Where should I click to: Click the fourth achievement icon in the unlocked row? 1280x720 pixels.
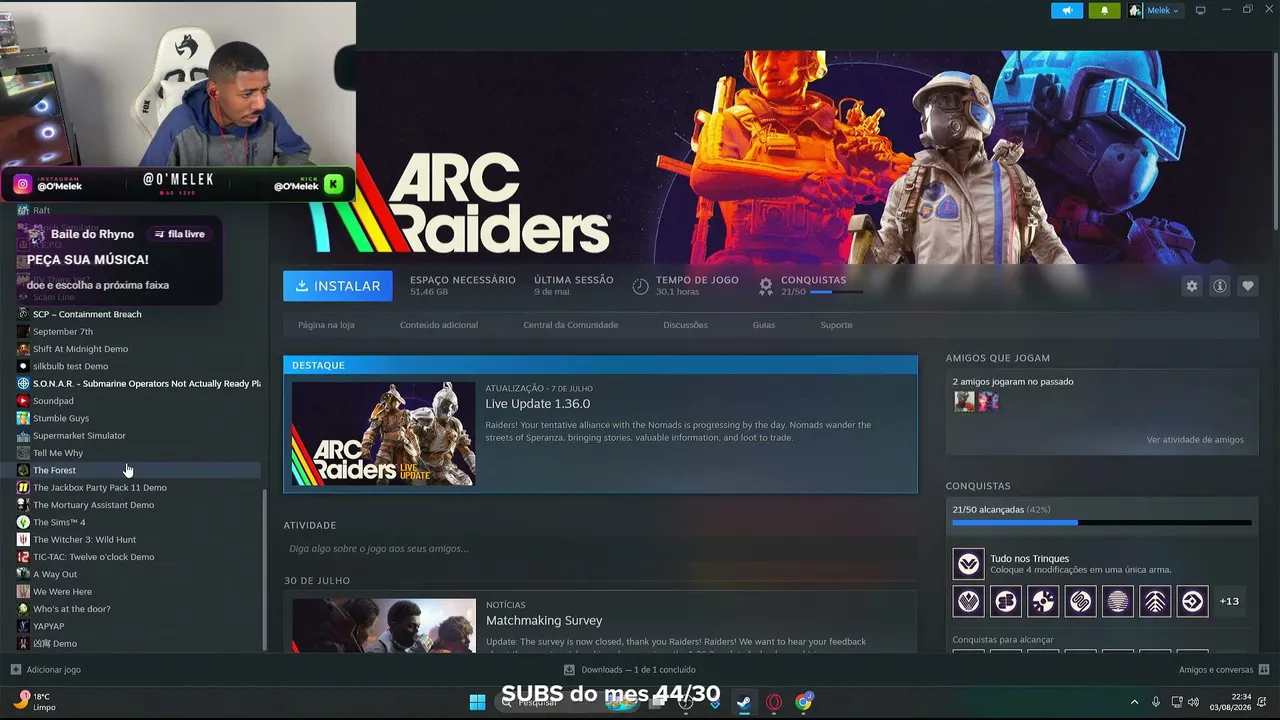1080,601
